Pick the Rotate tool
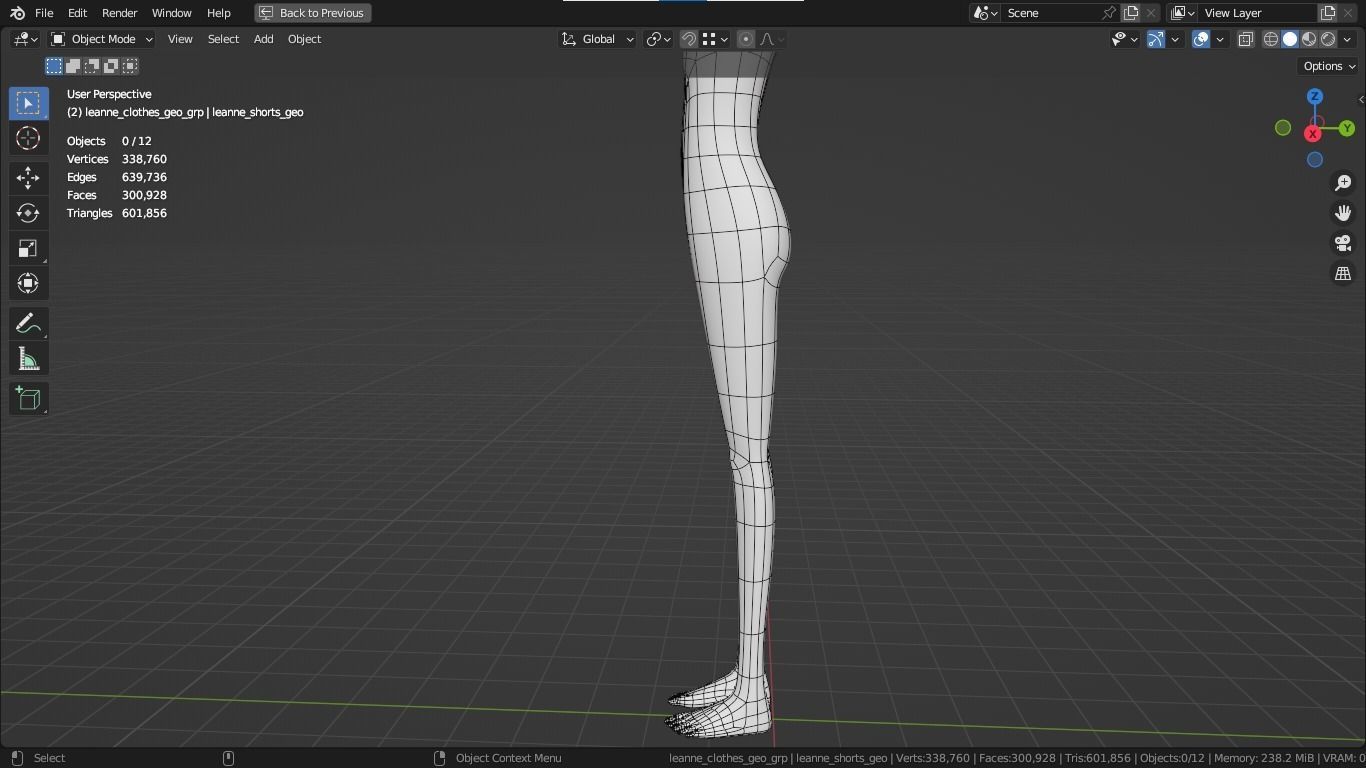This screenshot has width=1366, height=768. (28, 213)
